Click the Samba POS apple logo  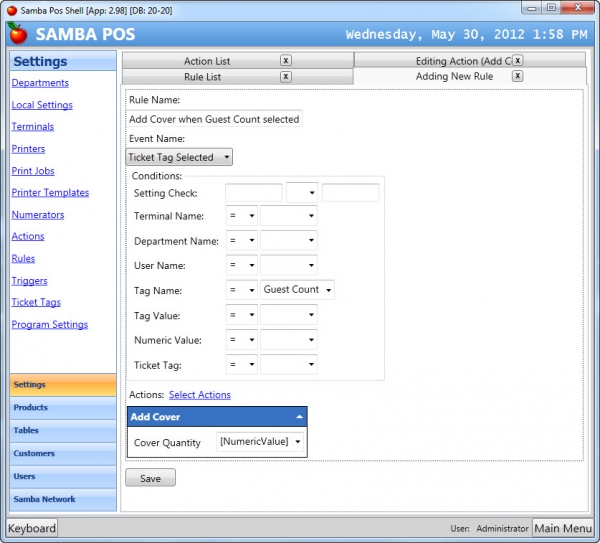tap(18, 34)
